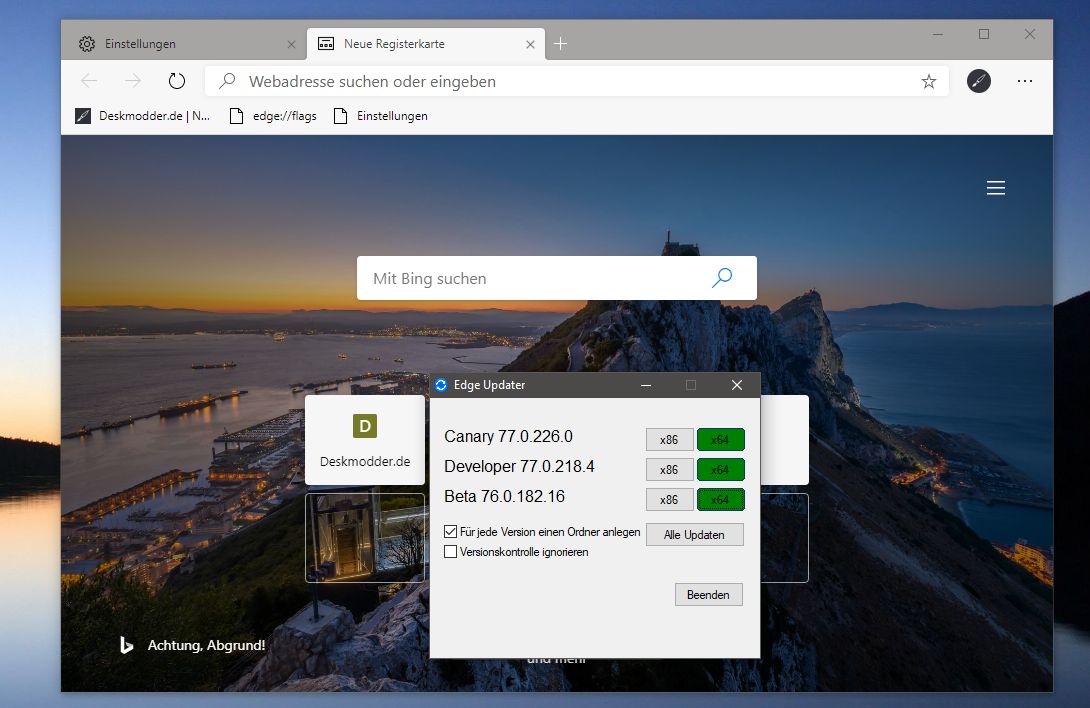Image resolution: width=1090 pixels, height=708 pixels.
Task: Switch to the Neue Registerkarte tab
Action: [425, 44]
